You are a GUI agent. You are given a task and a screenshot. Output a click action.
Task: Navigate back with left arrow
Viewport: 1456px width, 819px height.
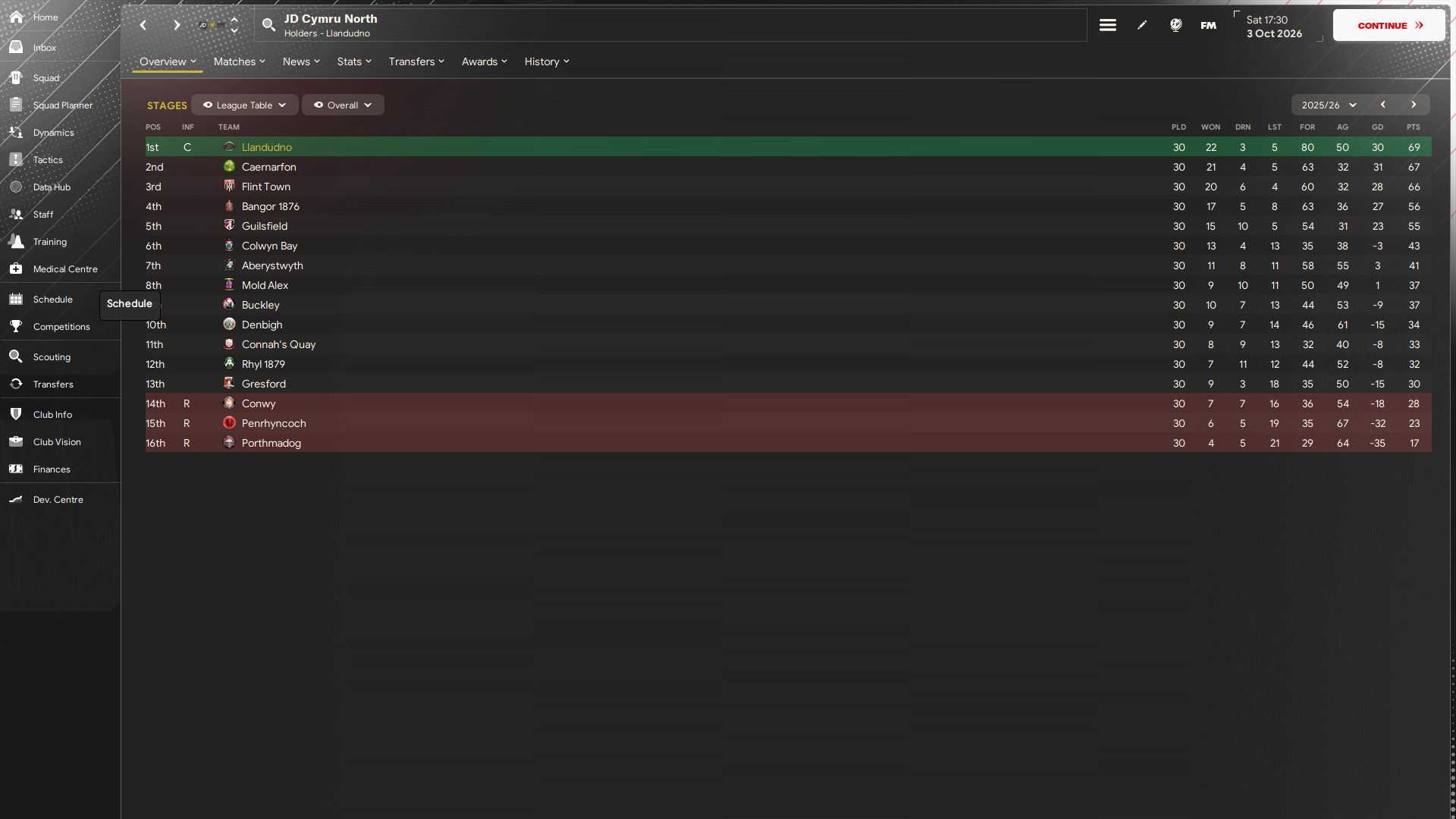143,25
